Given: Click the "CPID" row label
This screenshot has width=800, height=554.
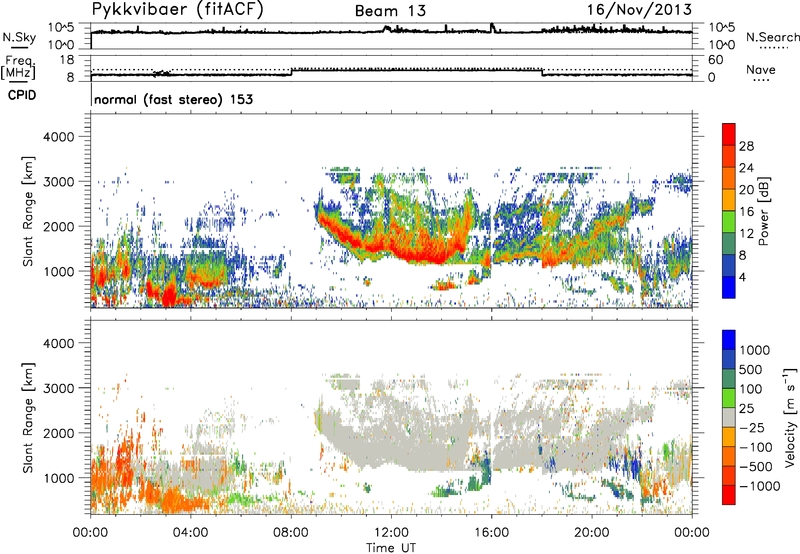Looking at the screenshot, I should pos(22,95).
